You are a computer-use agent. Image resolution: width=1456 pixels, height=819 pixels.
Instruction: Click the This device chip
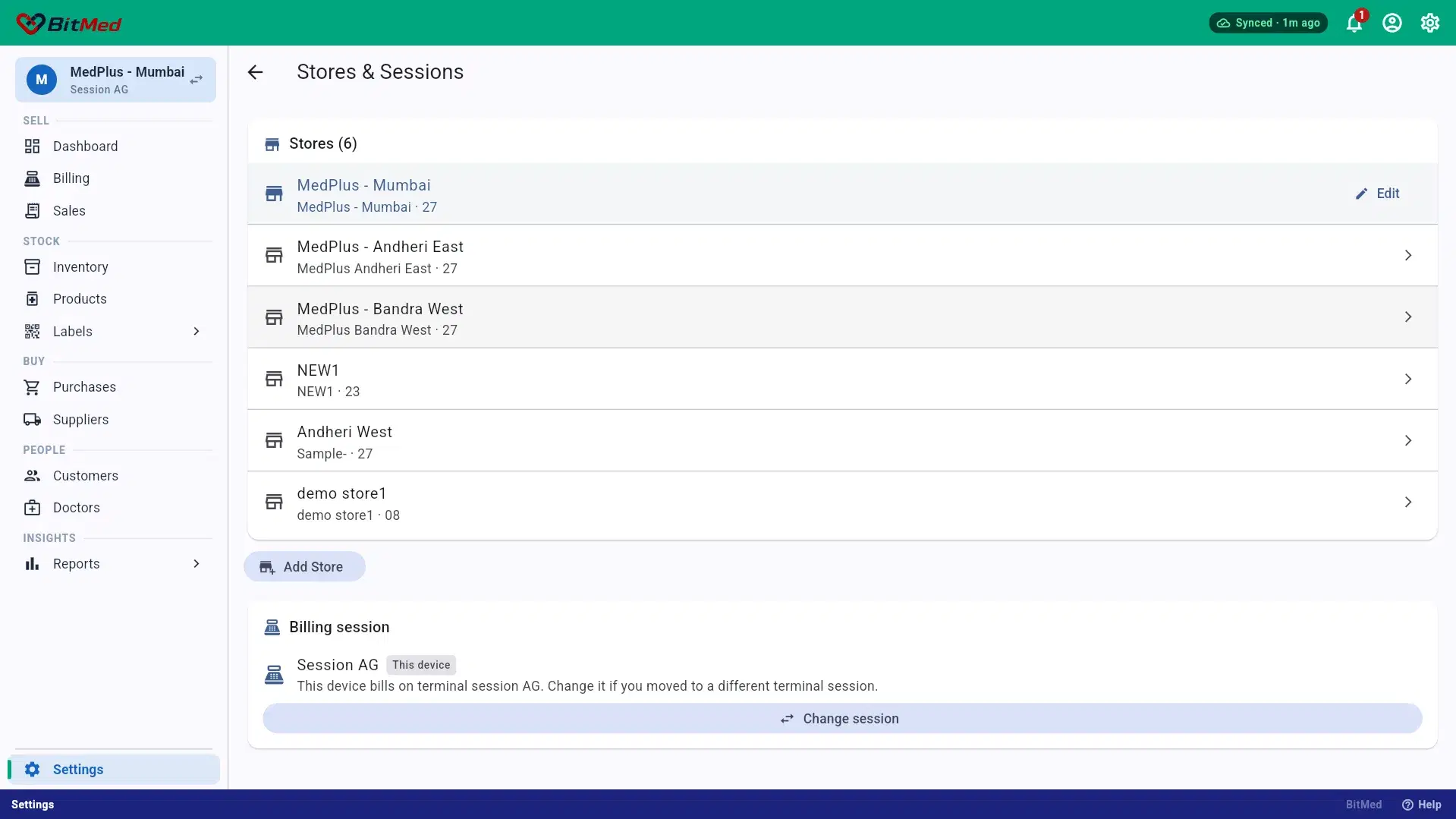point(421,665)
